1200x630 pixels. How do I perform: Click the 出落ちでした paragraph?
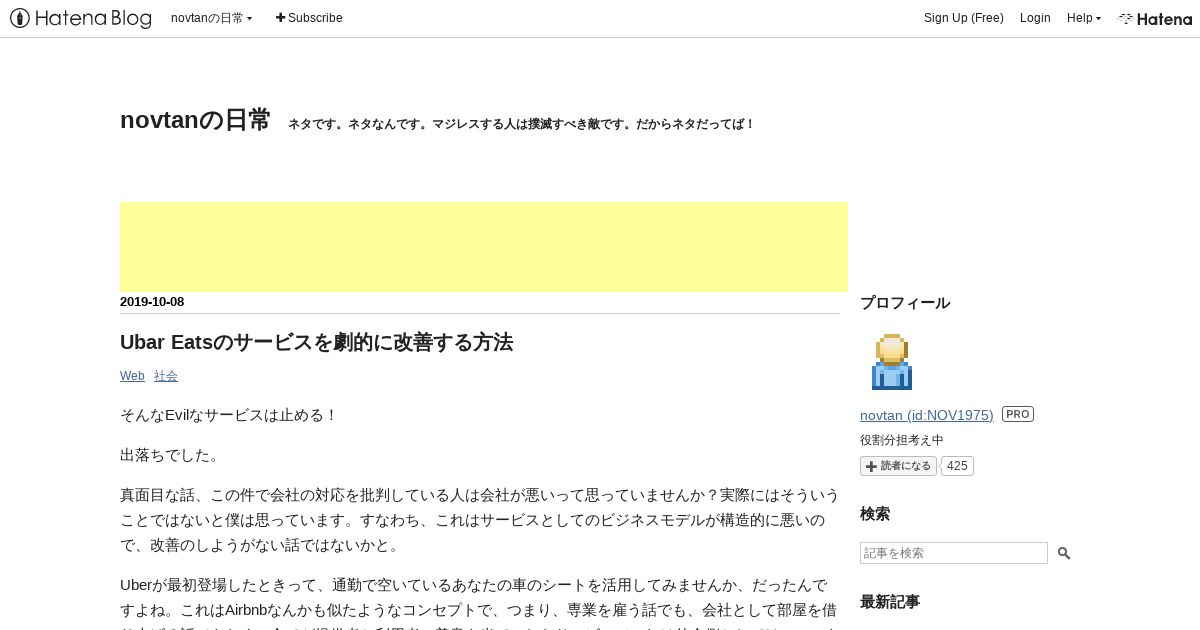coord(170,455)
